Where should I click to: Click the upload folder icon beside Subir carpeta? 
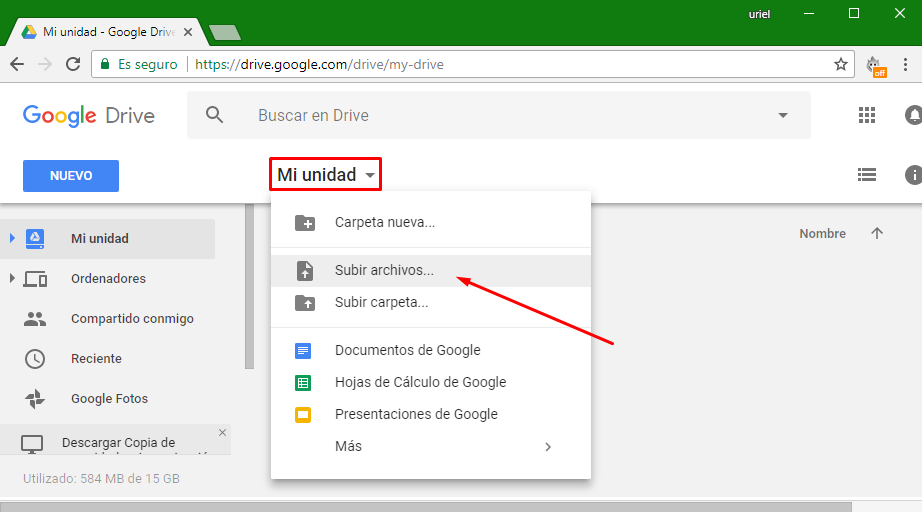point(305,303)
